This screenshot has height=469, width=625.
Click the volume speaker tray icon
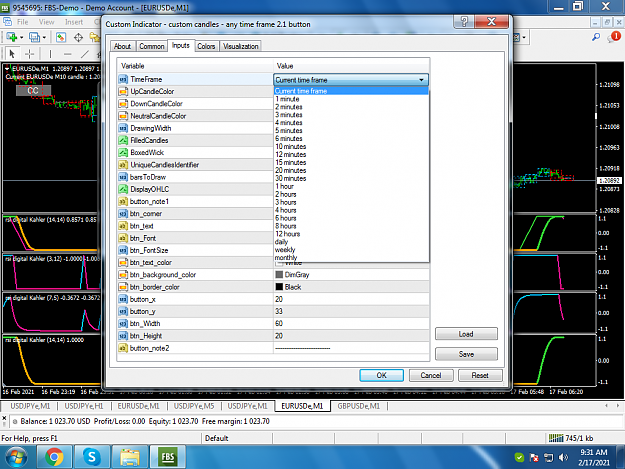[563, 457]
